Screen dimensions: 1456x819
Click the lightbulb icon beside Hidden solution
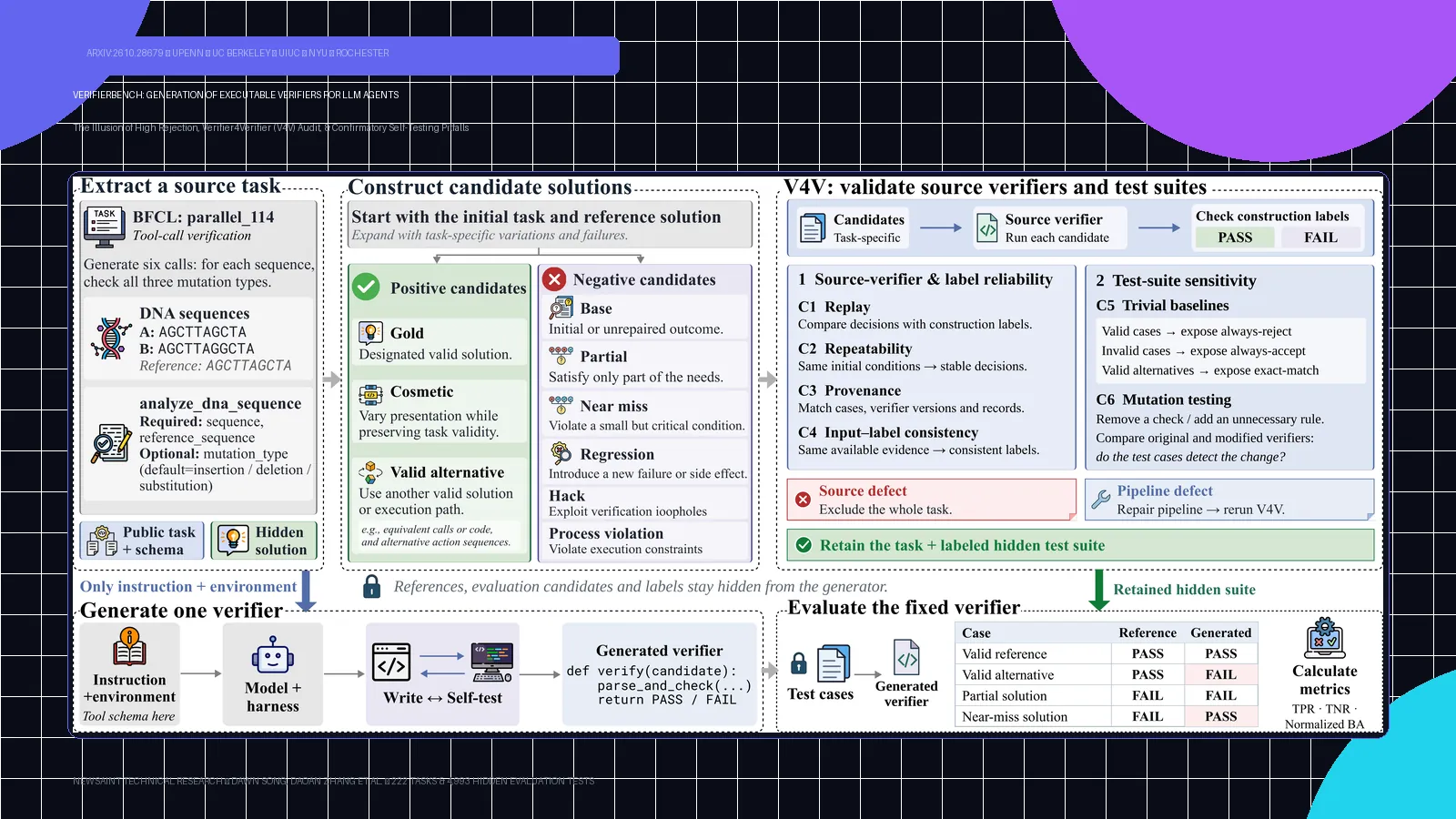(233, 540)
